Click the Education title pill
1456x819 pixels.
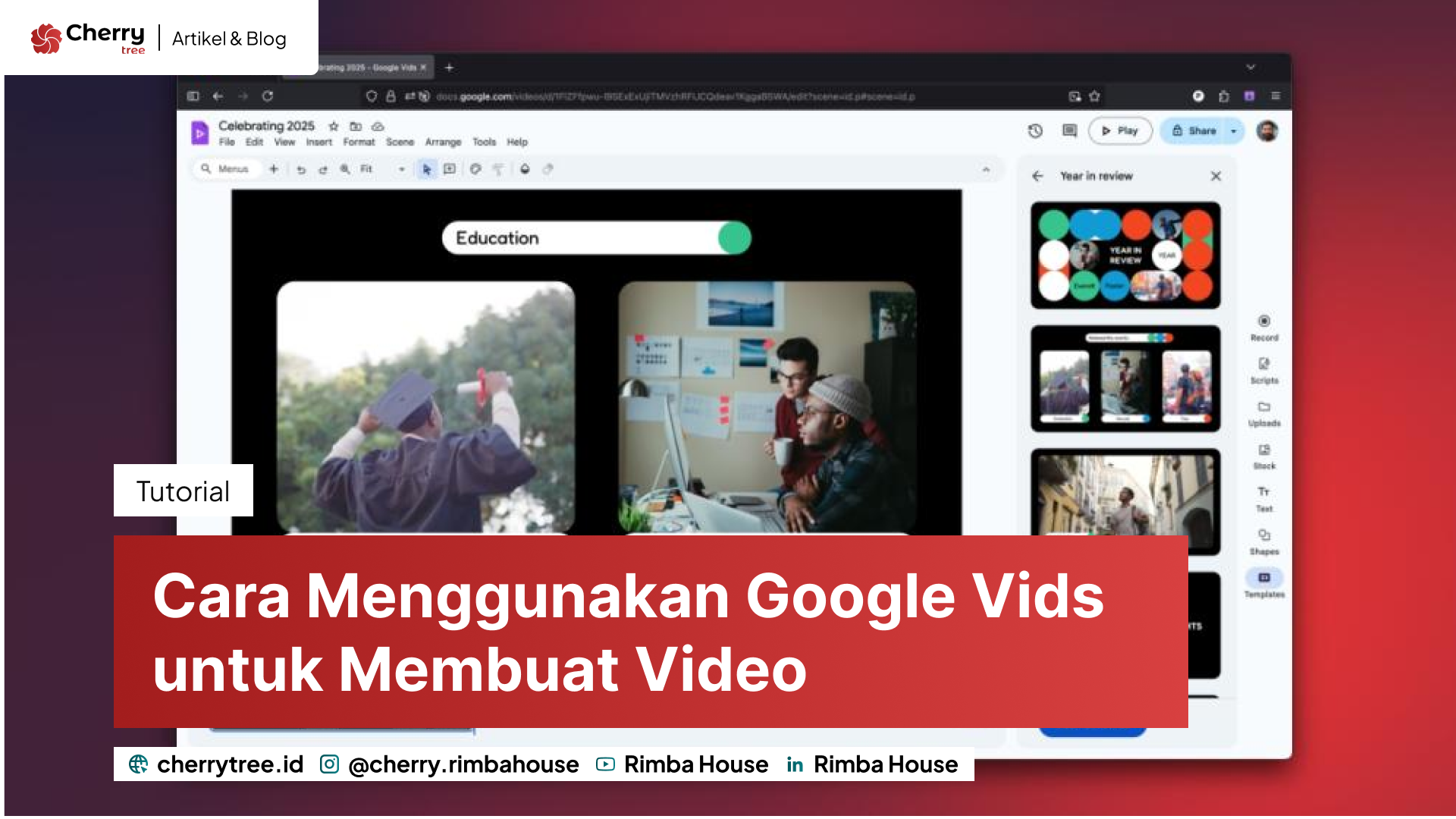[596, 238]
